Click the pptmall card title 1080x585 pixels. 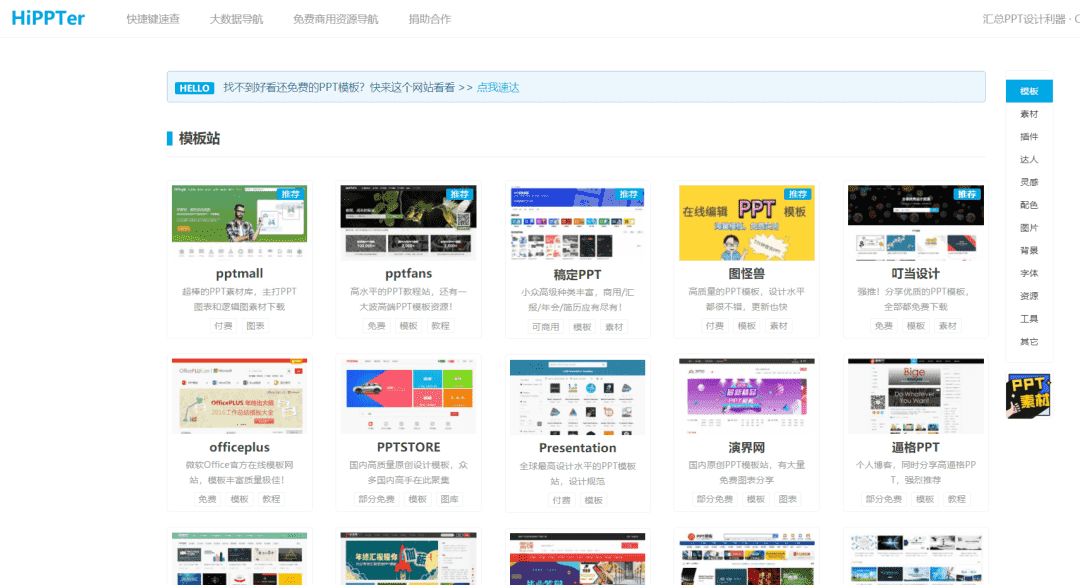(x=239, y=274)
